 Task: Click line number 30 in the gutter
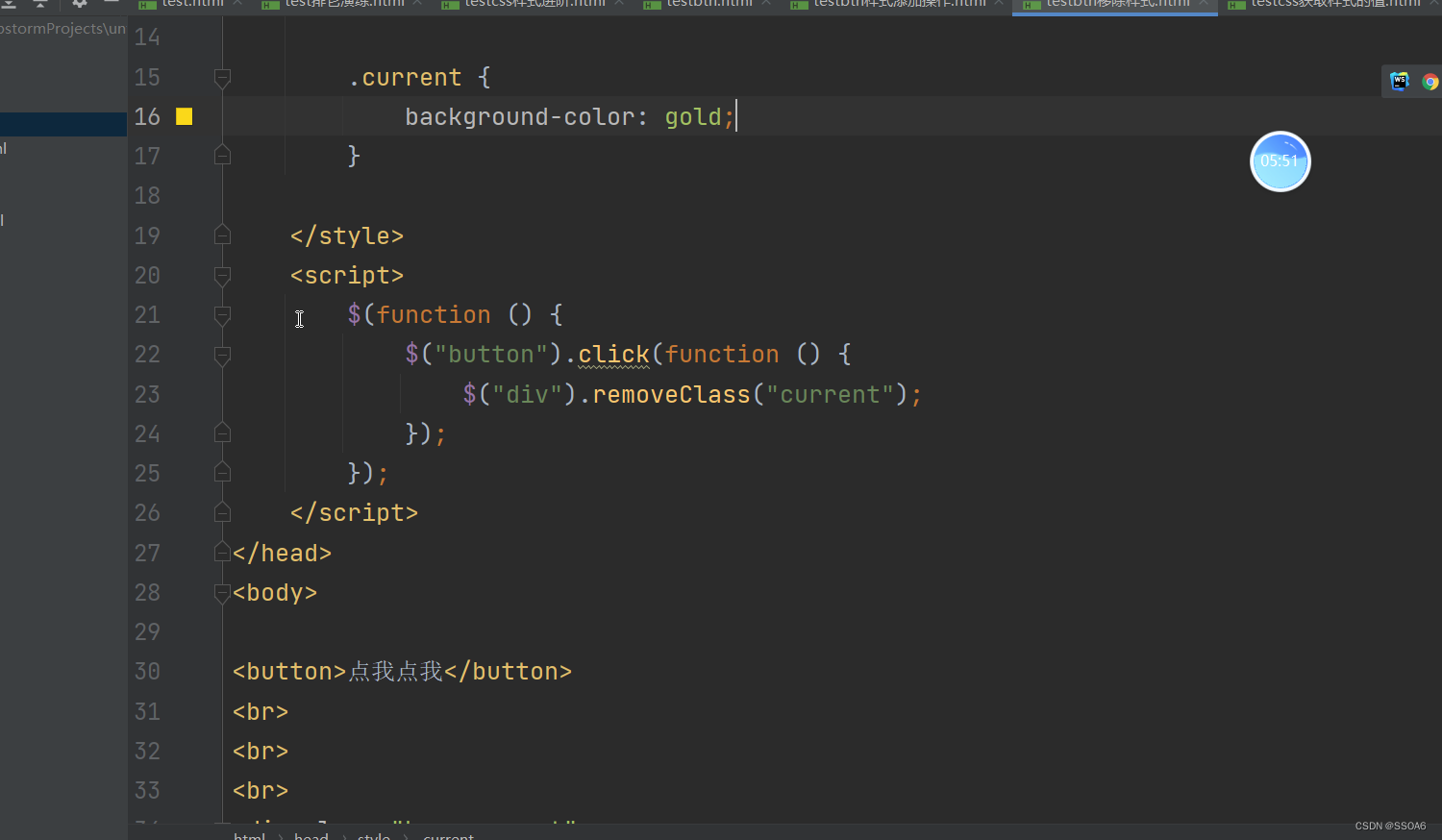click(147, 671)
